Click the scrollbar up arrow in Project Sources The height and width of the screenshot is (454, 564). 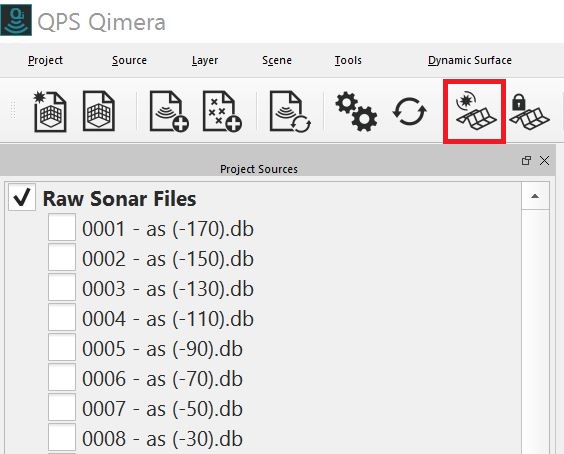point(535,196)
